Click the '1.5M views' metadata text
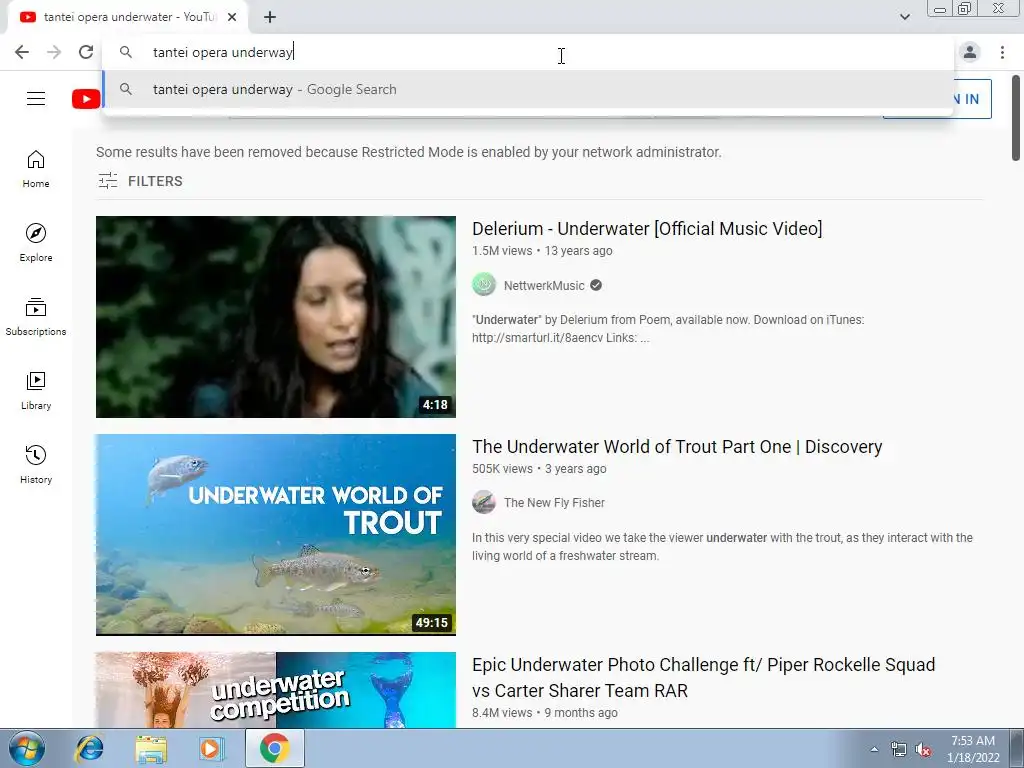The height and width of the screenshot is (768, 1024). 502,251
